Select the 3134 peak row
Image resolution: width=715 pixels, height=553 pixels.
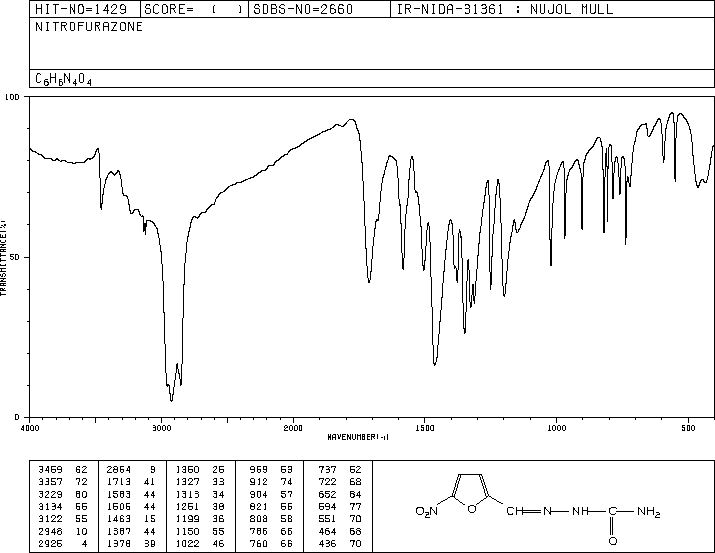pyautogui.click(x=63, y=507)
